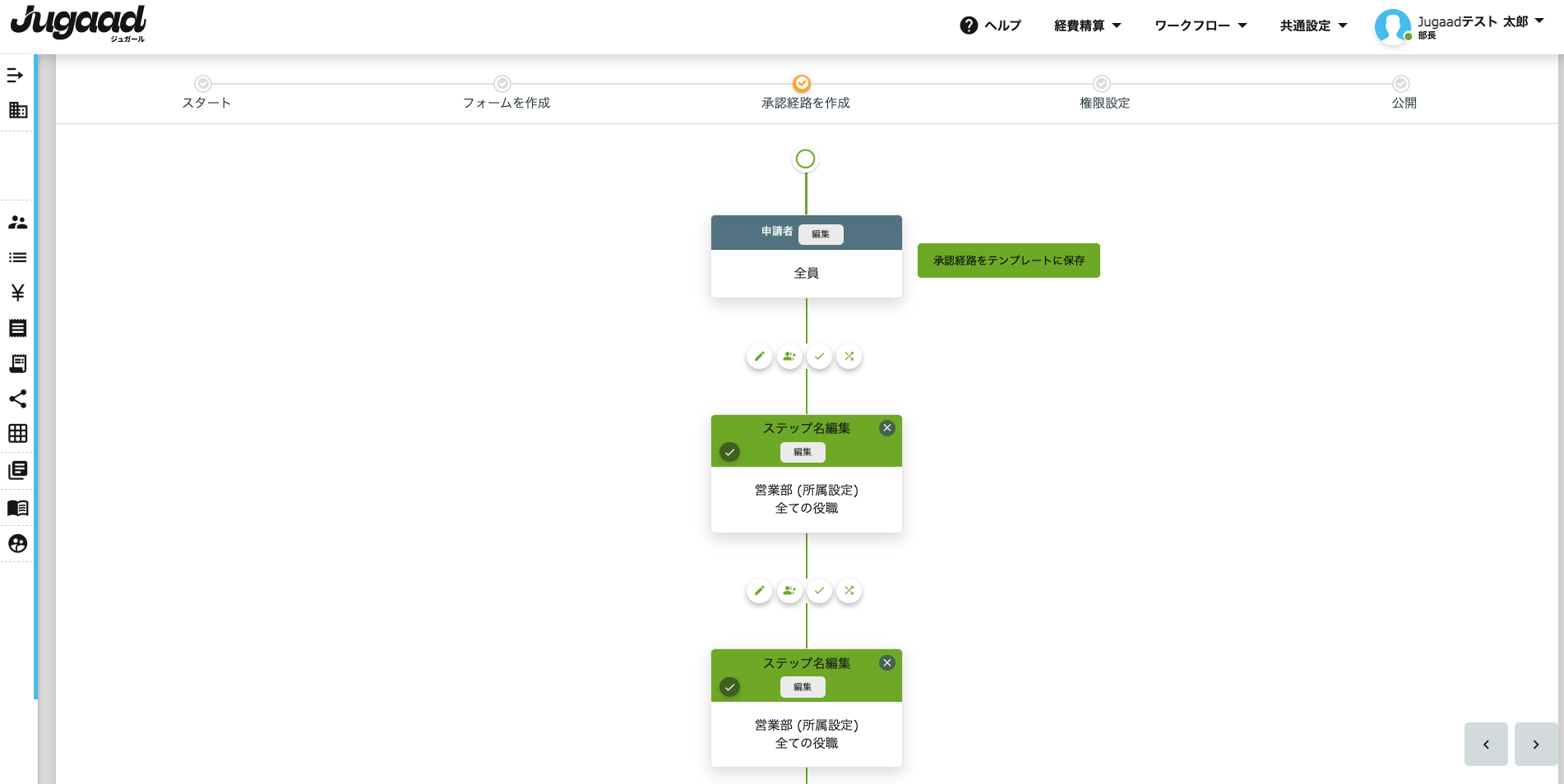Open the table grid icon in sidebar

[17, 433]
